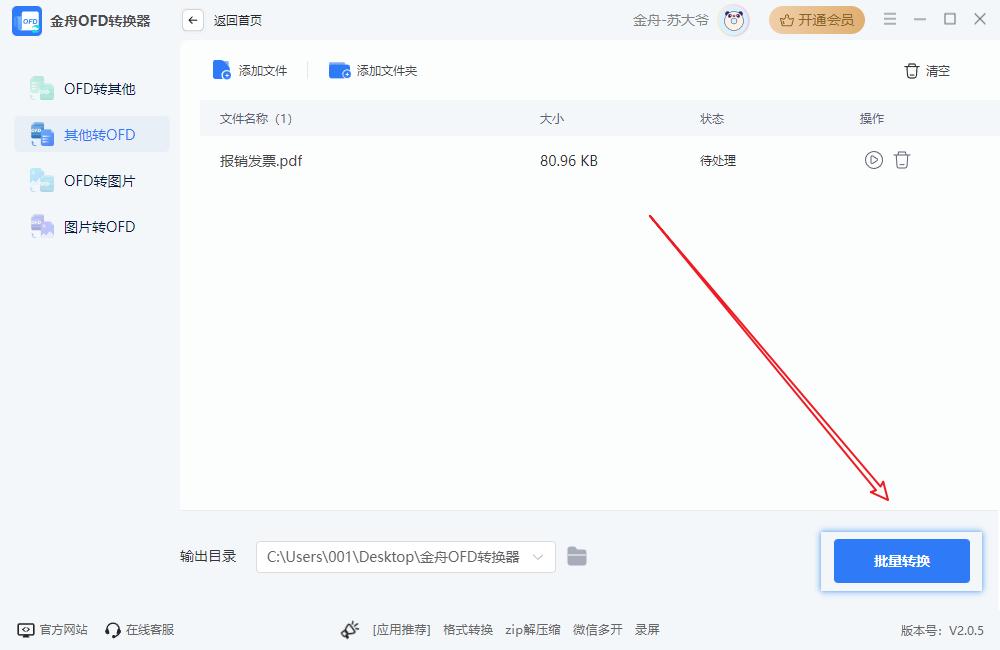Viewport: 1000px width, 650px height.
Task: Expand the 输出目录 path dropdown
Action: [539, 557]
